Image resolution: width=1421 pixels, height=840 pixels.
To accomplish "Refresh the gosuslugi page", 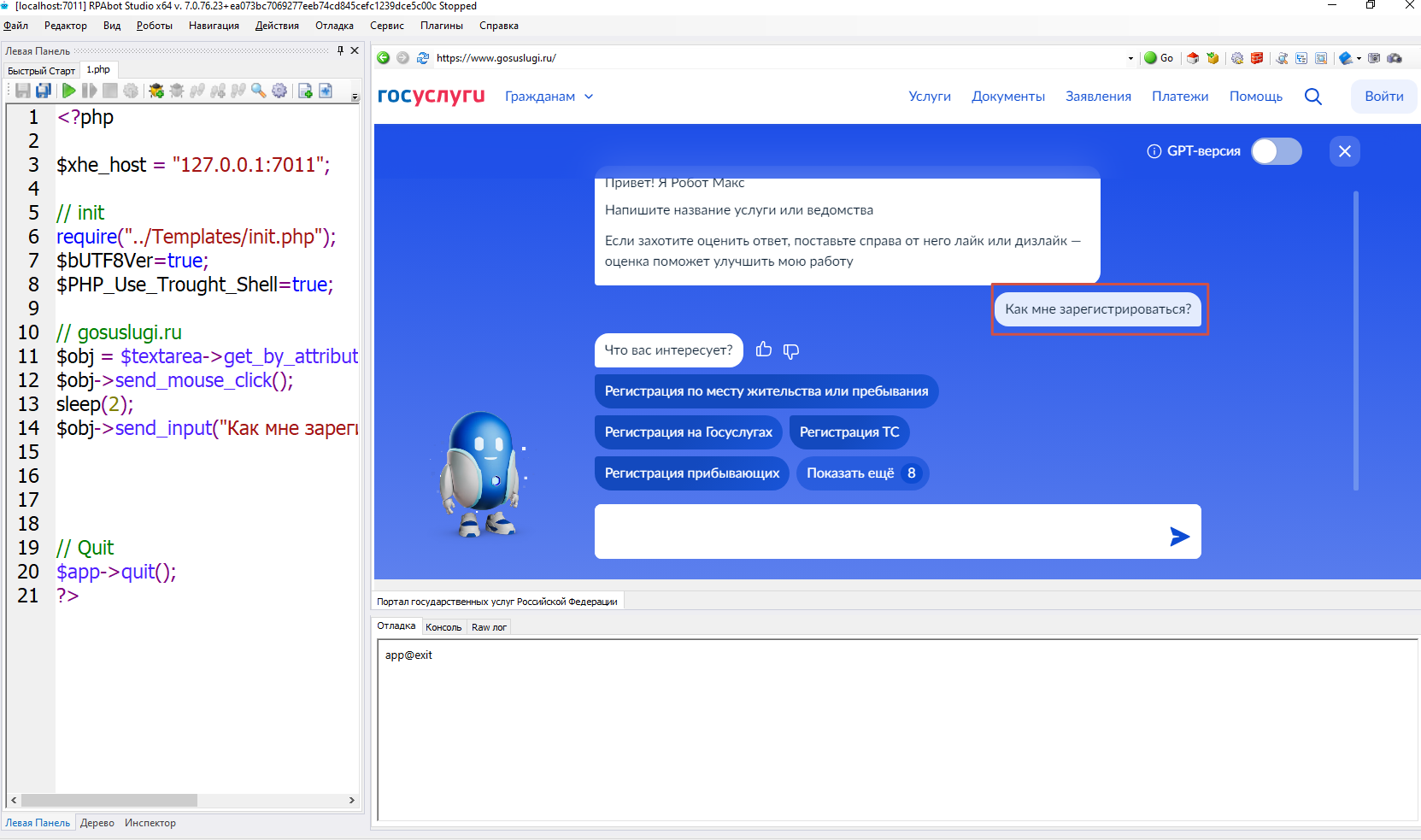I will point(422,58).
